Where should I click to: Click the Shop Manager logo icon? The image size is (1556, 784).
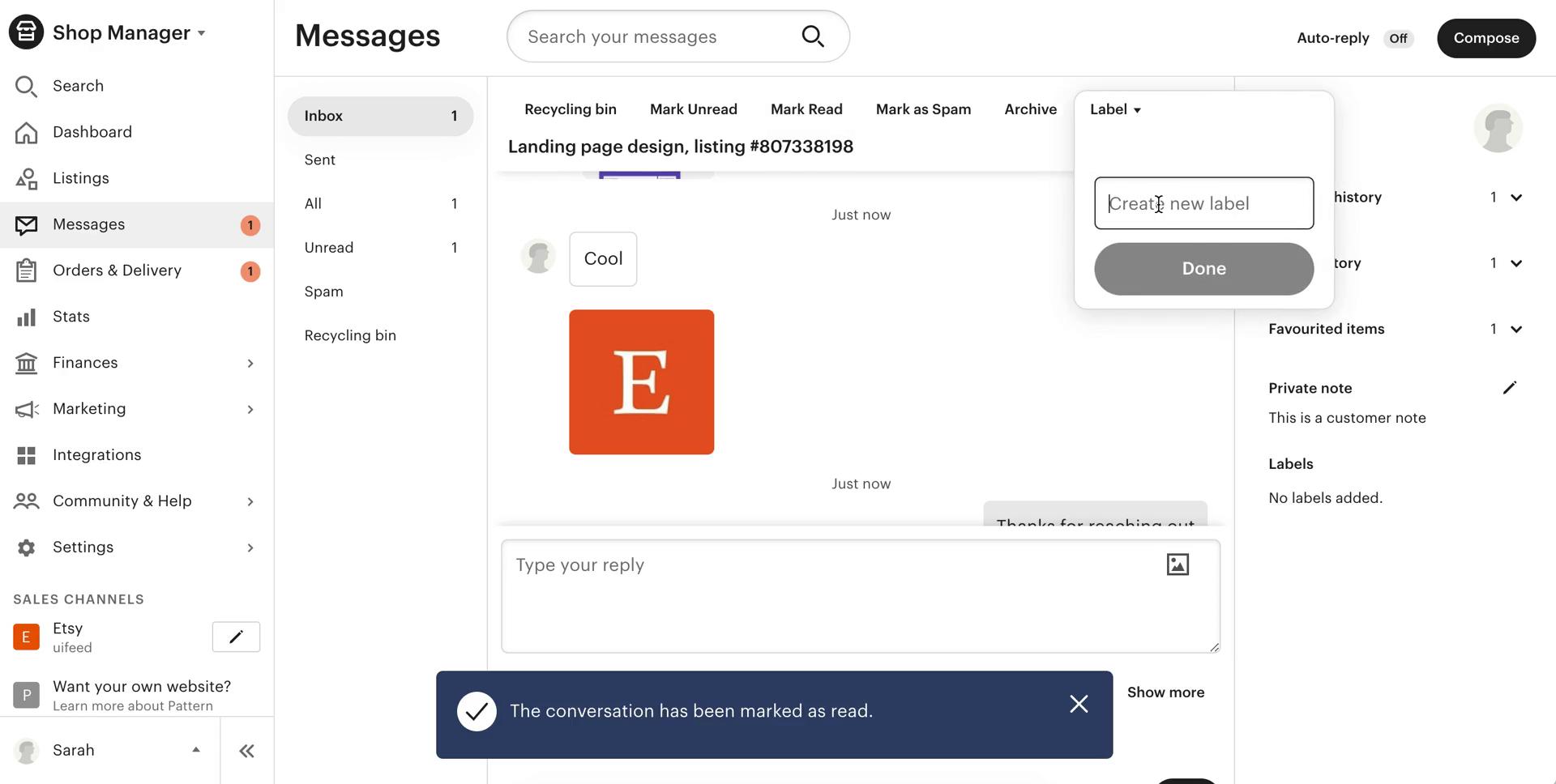[26, 32]
